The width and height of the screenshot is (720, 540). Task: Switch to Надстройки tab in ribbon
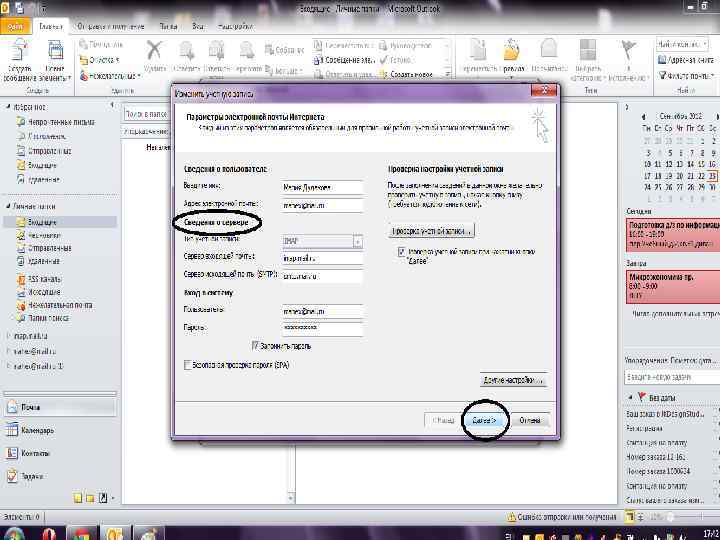click(235, 27)
